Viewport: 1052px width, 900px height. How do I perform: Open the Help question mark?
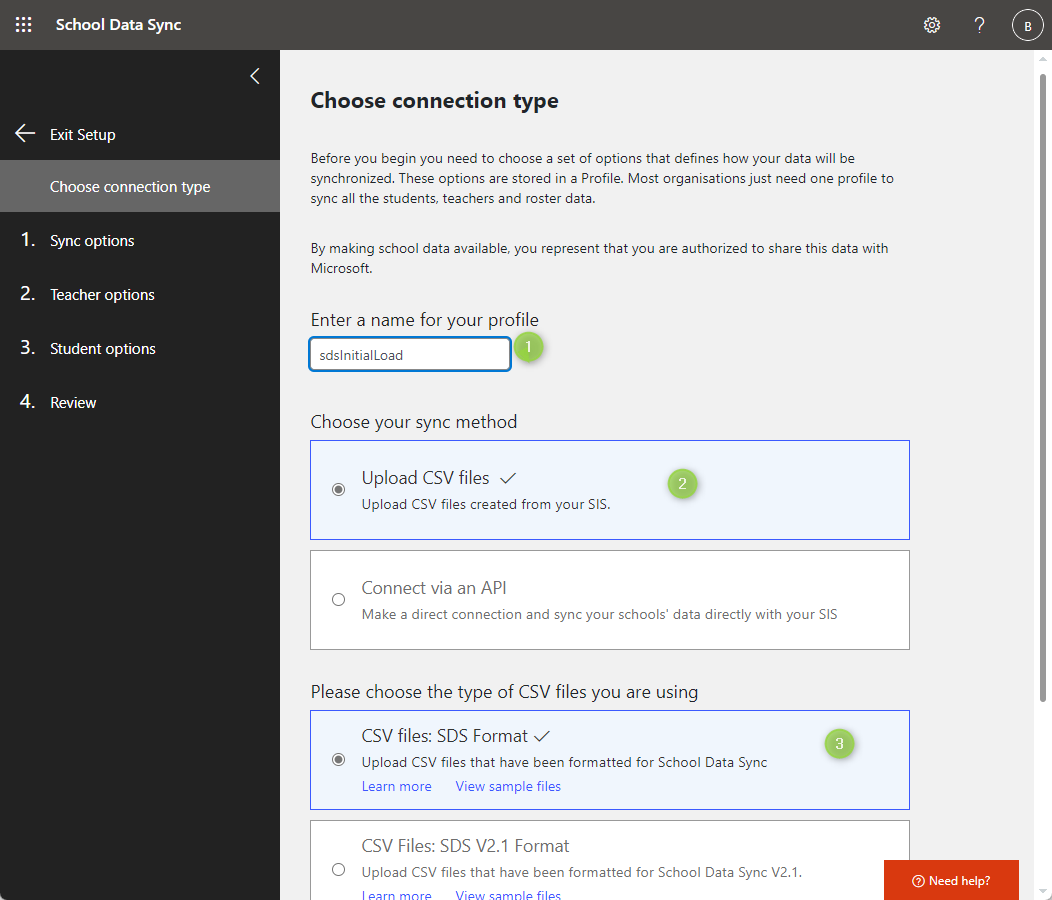click(979, 25)
